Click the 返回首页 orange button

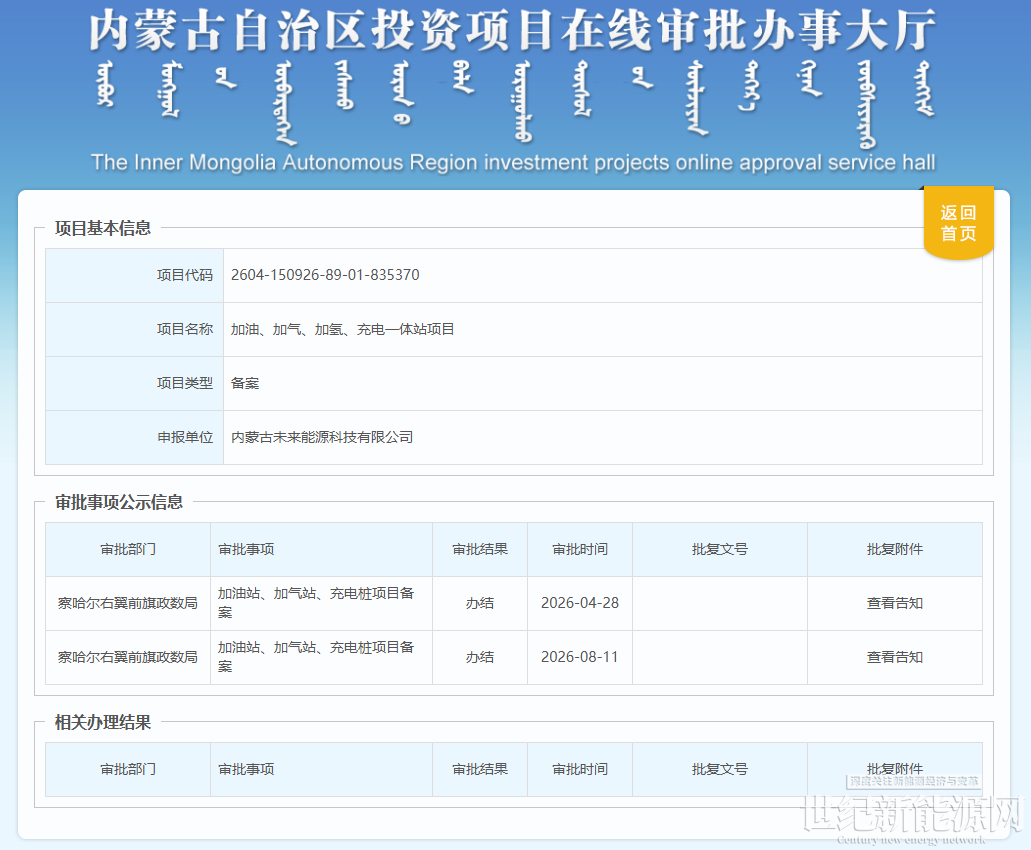coord(958,223)
